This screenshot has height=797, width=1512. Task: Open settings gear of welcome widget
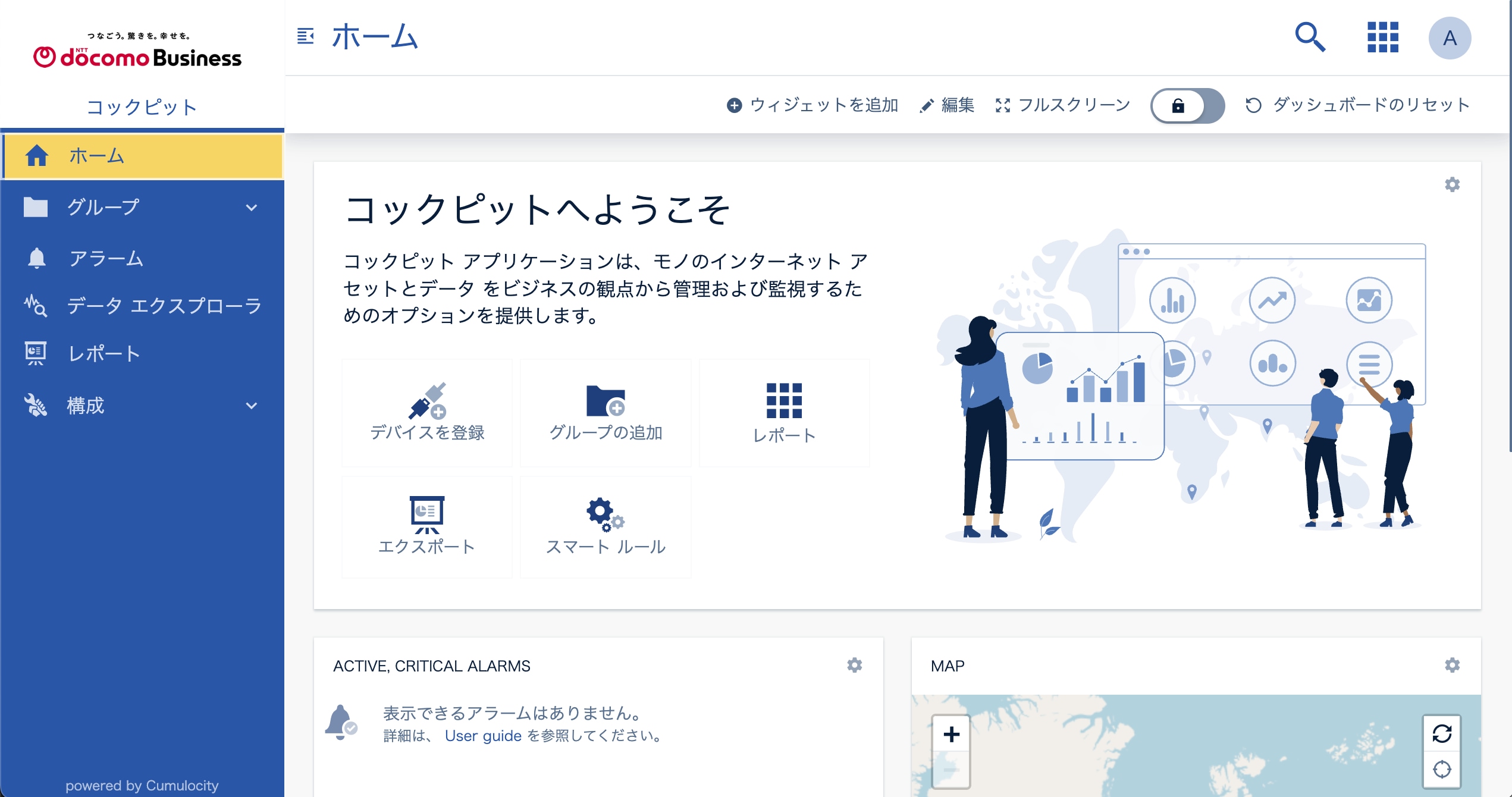1452,184
